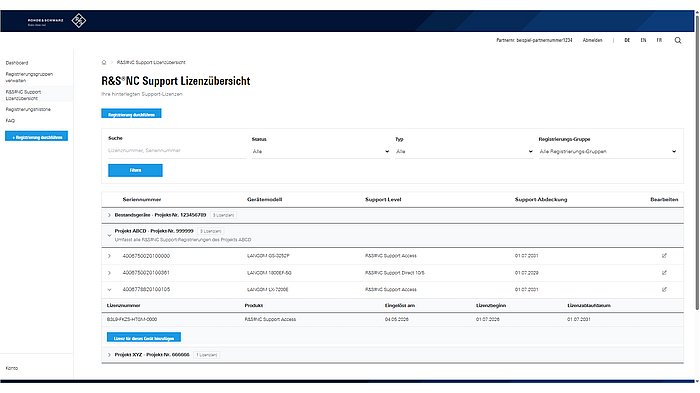Click the Support Abdeckung column header
The width and height of the screenshot is (700, 393).
pyautogui.click(x=541, y=200)
